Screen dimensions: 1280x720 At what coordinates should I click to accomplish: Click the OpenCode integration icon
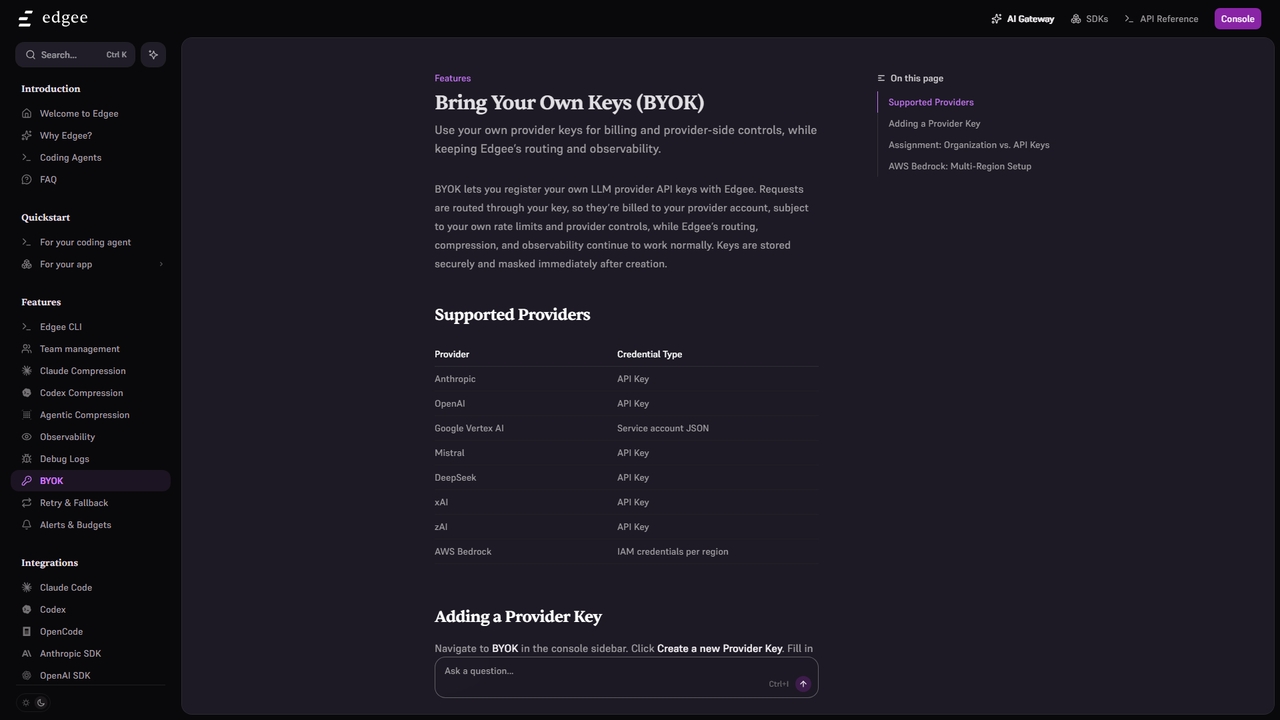[x=27, y=632]
